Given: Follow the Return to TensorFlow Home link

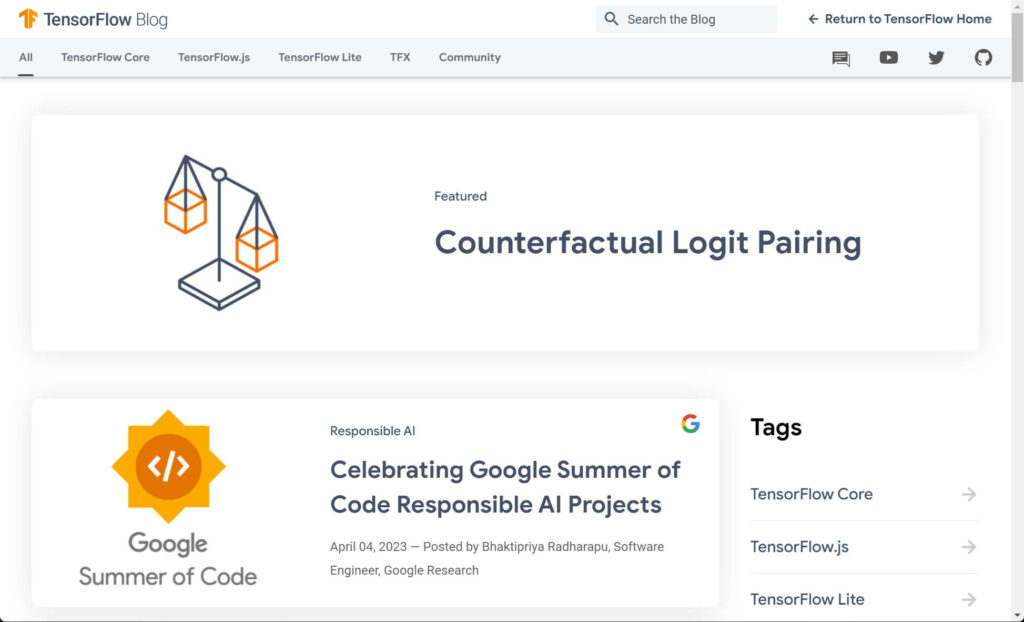Looking at the screenshot, I should (x=898, y=18).
